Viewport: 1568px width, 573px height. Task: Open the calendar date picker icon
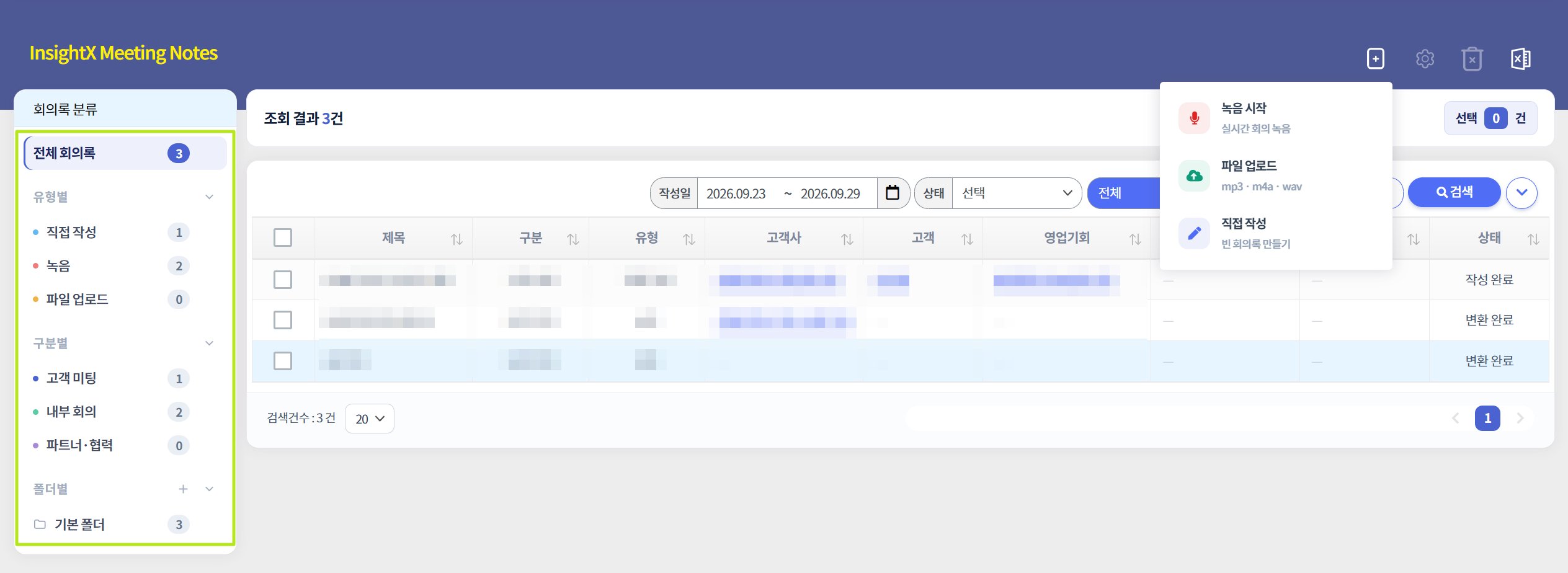[892, 193]
